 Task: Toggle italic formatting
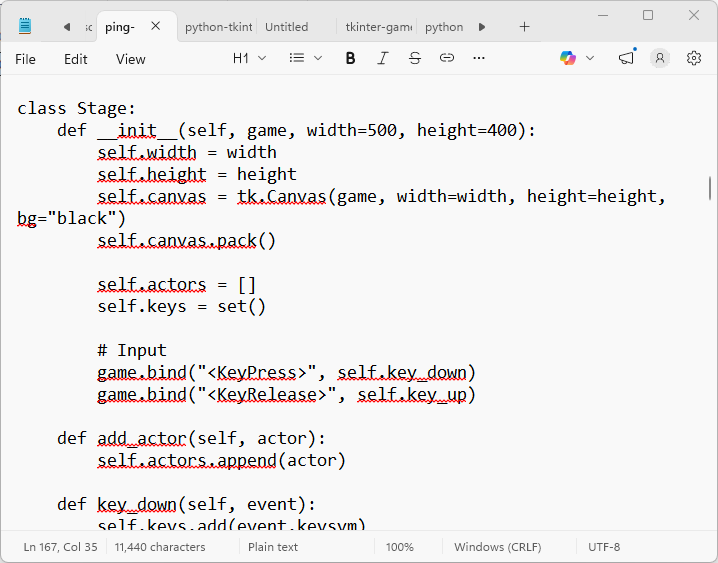pos(382,58)
